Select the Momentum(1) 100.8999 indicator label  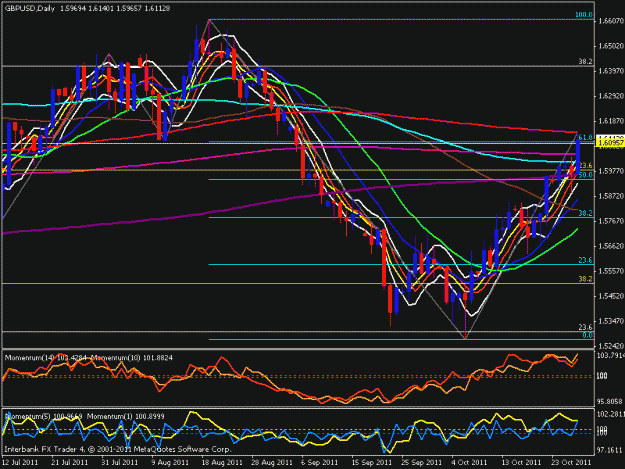point(126,416)
